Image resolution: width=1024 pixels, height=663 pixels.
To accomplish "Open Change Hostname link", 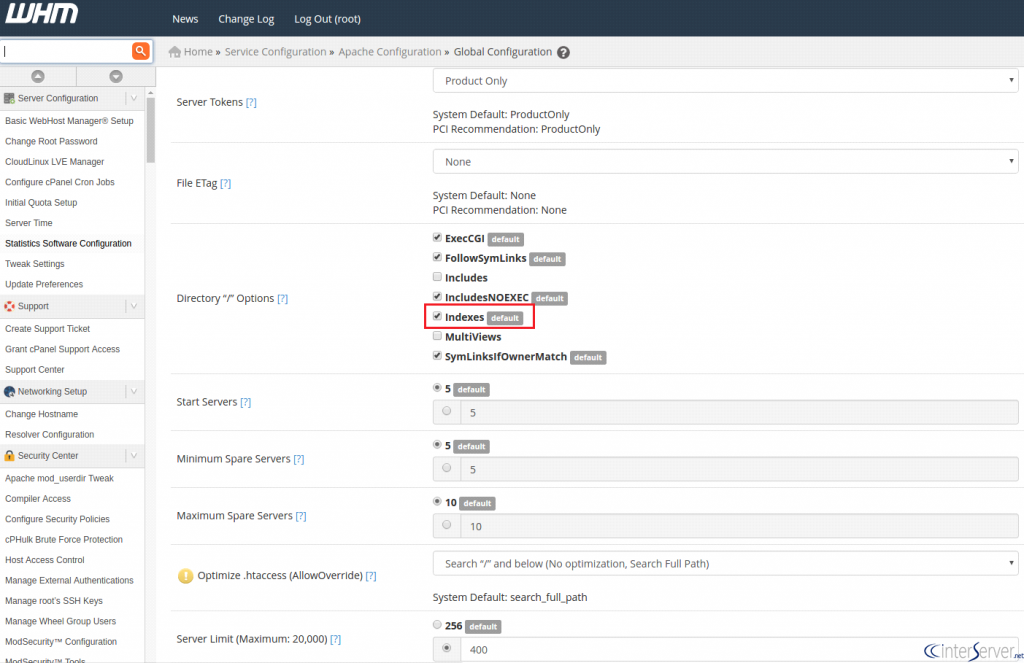I will pos(41,414).
